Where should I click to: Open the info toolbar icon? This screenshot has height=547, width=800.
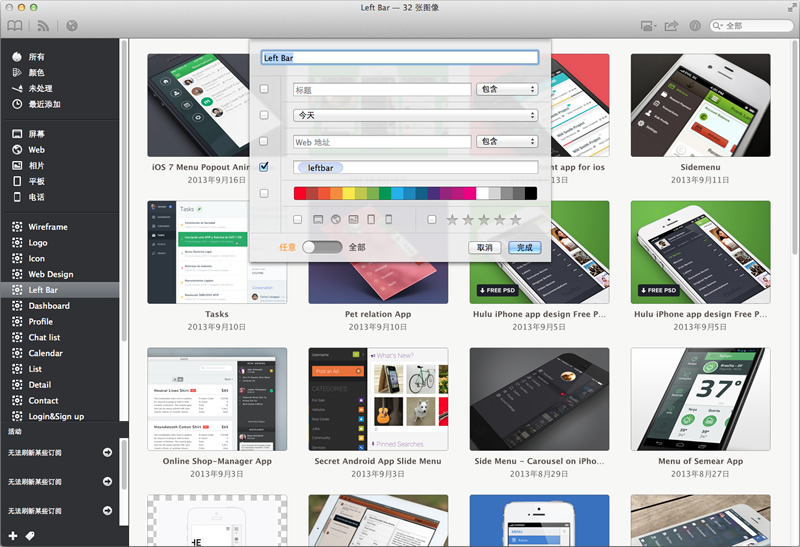(695, 26)
